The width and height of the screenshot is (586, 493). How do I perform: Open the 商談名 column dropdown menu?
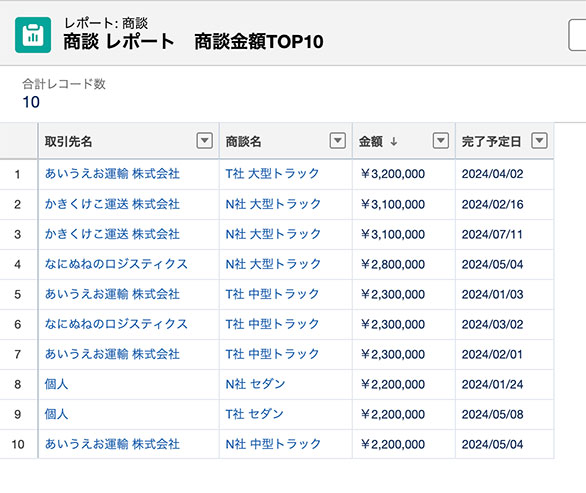[337, 141]
